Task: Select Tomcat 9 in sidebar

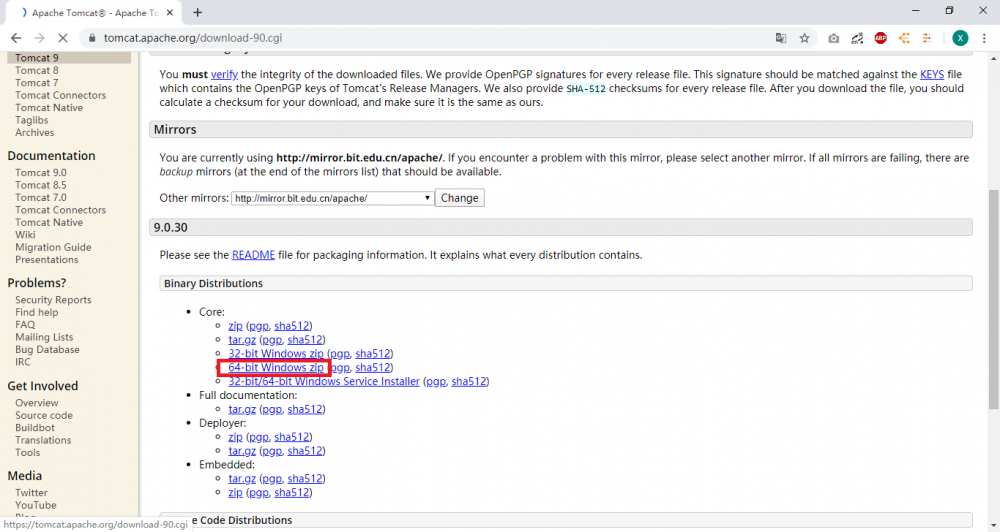Action: click(37, 58)
